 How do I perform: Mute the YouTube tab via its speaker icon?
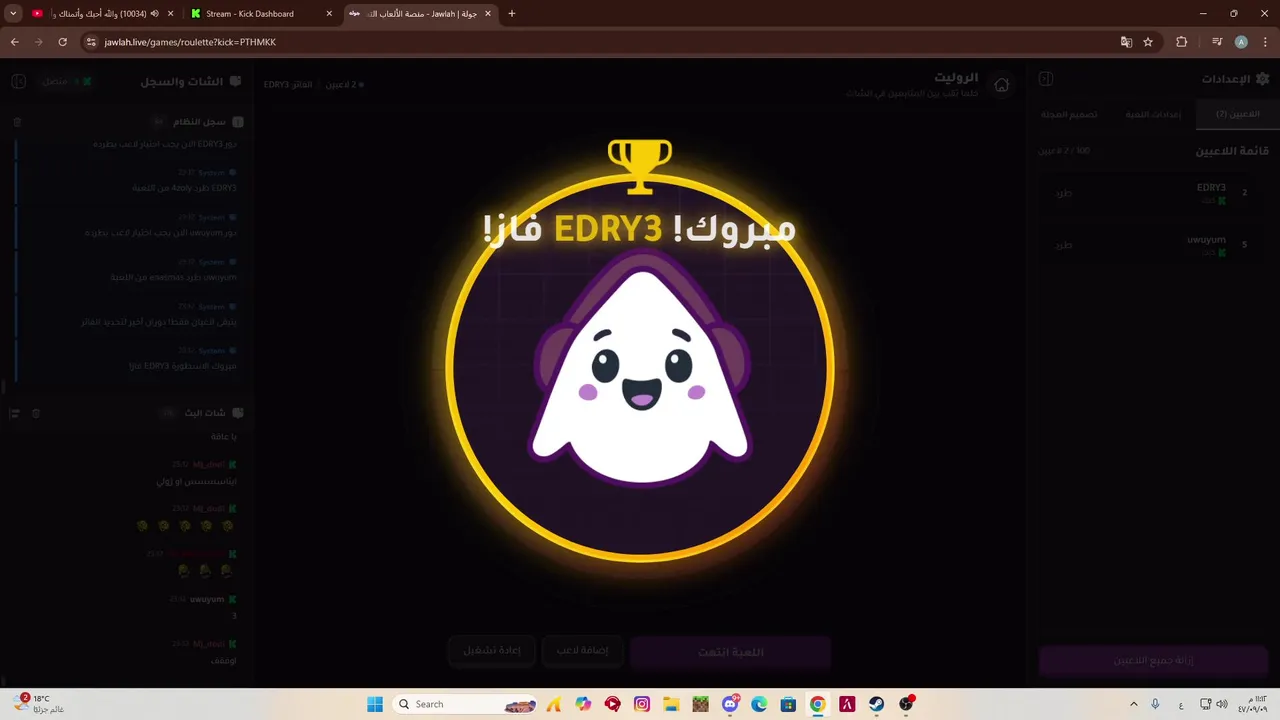click(155, 14)
